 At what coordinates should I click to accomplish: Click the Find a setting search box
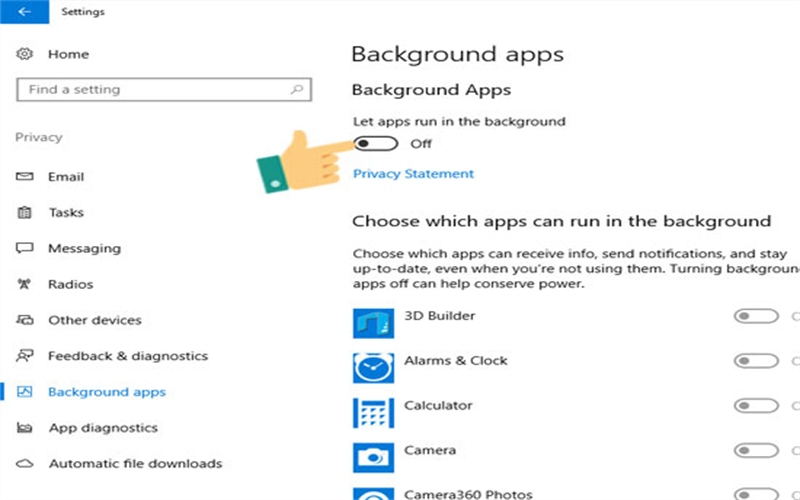pos(164,90)
